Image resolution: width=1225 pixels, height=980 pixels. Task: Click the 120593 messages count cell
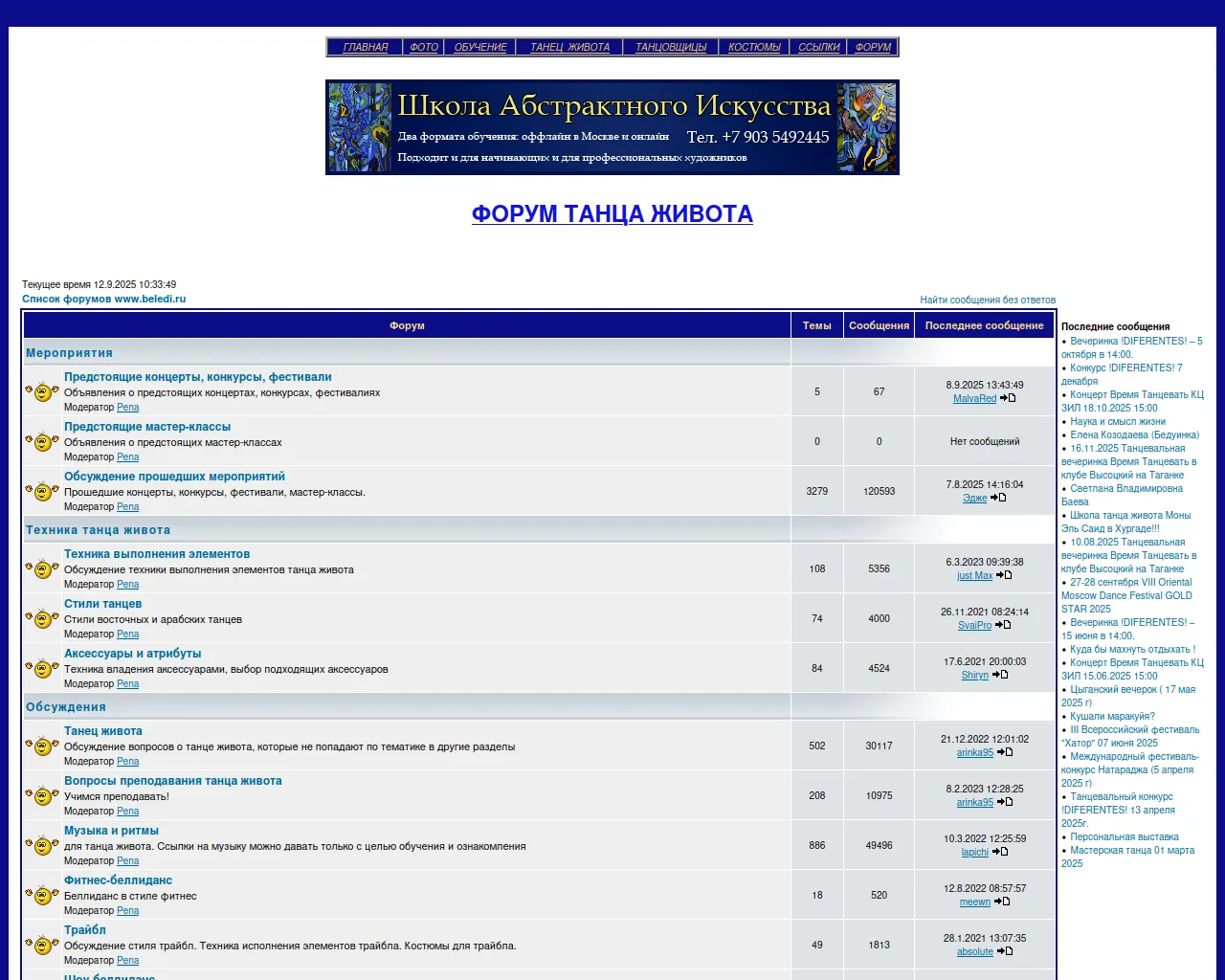tap(879, 491)
